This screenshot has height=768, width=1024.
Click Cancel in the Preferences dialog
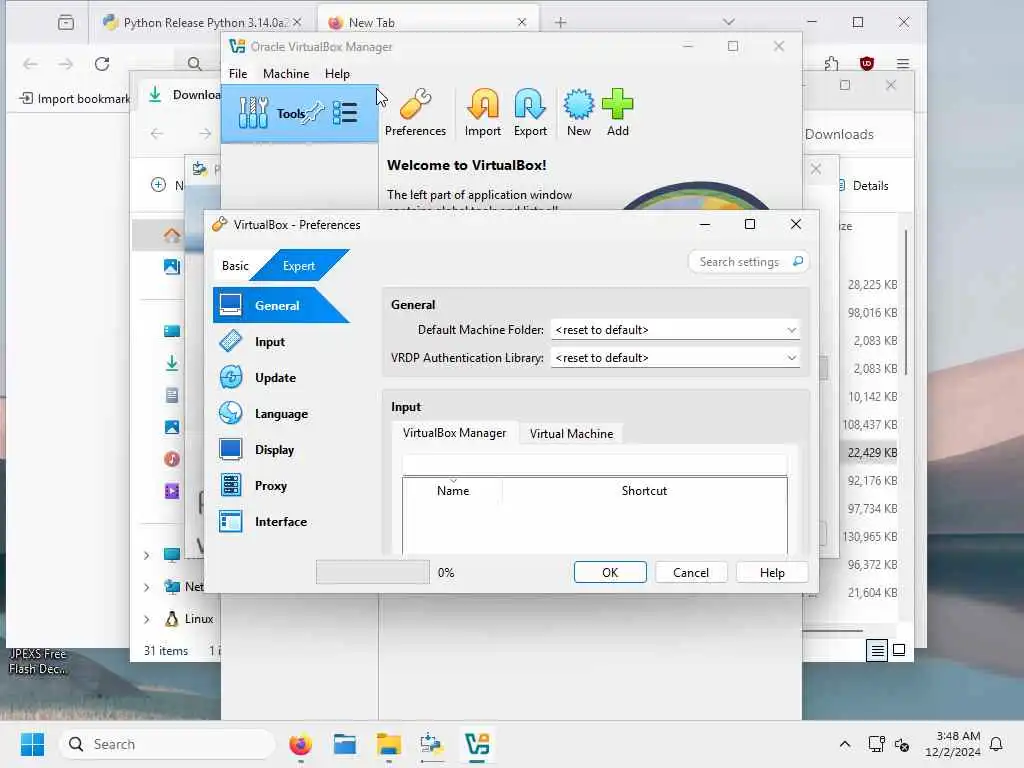point(690,572)
